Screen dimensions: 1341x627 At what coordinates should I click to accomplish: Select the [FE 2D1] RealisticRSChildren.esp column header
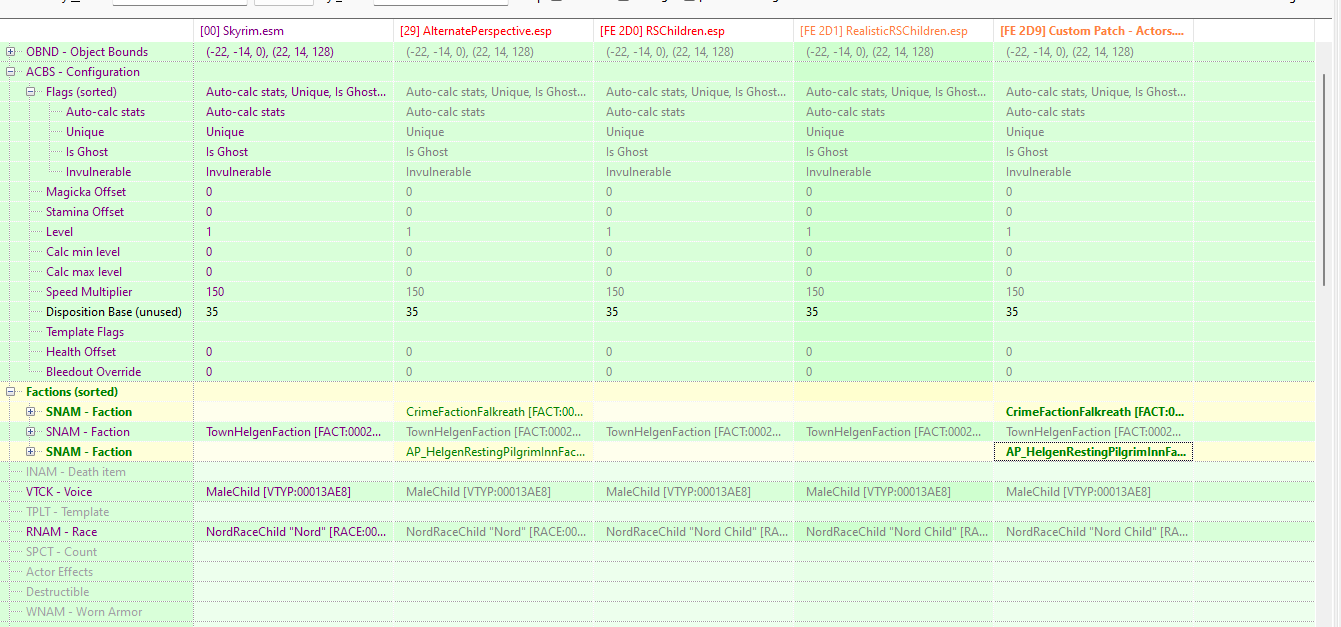click(x=894, y=31)
